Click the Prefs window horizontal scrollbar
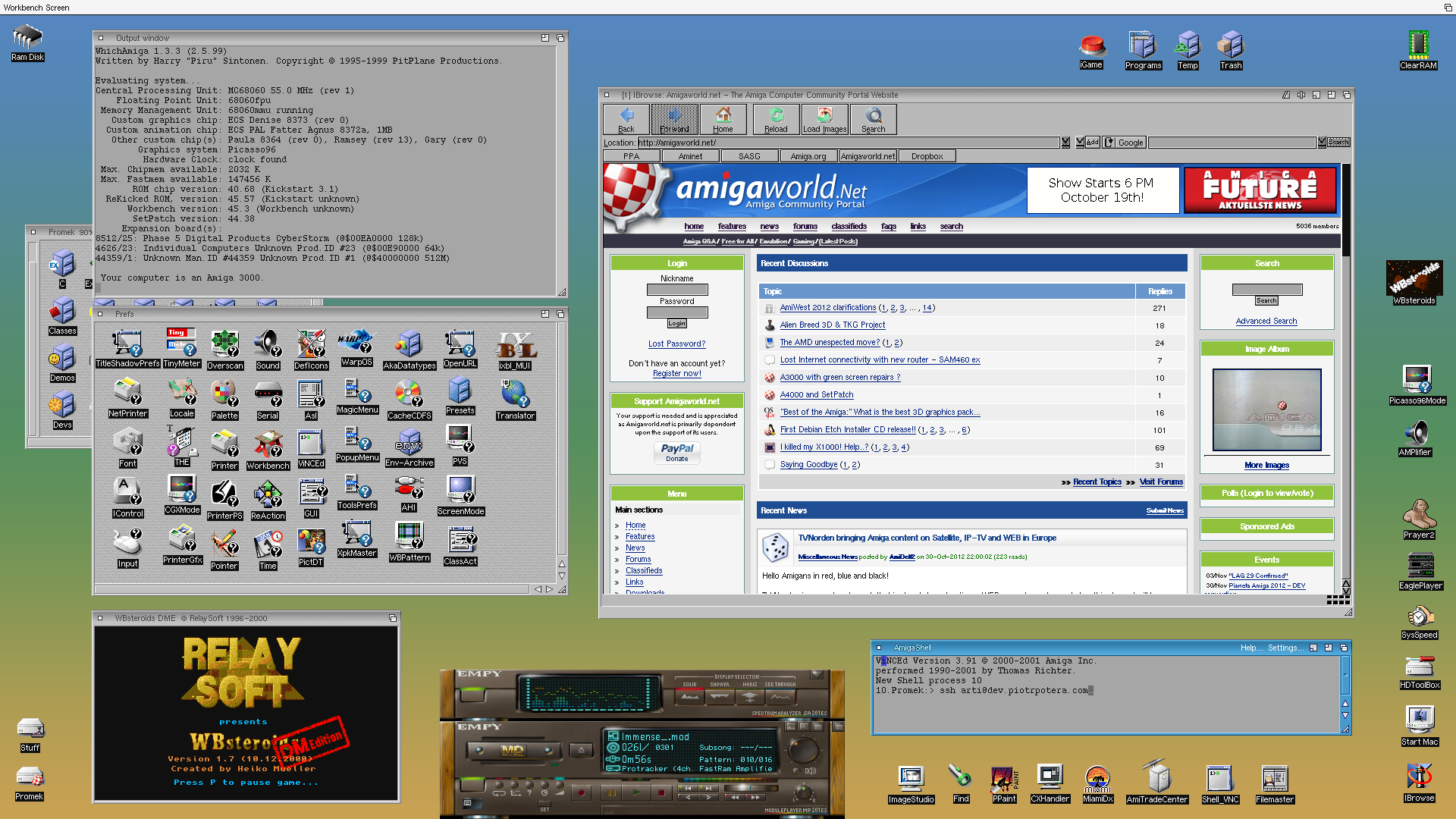 [312, 589]
